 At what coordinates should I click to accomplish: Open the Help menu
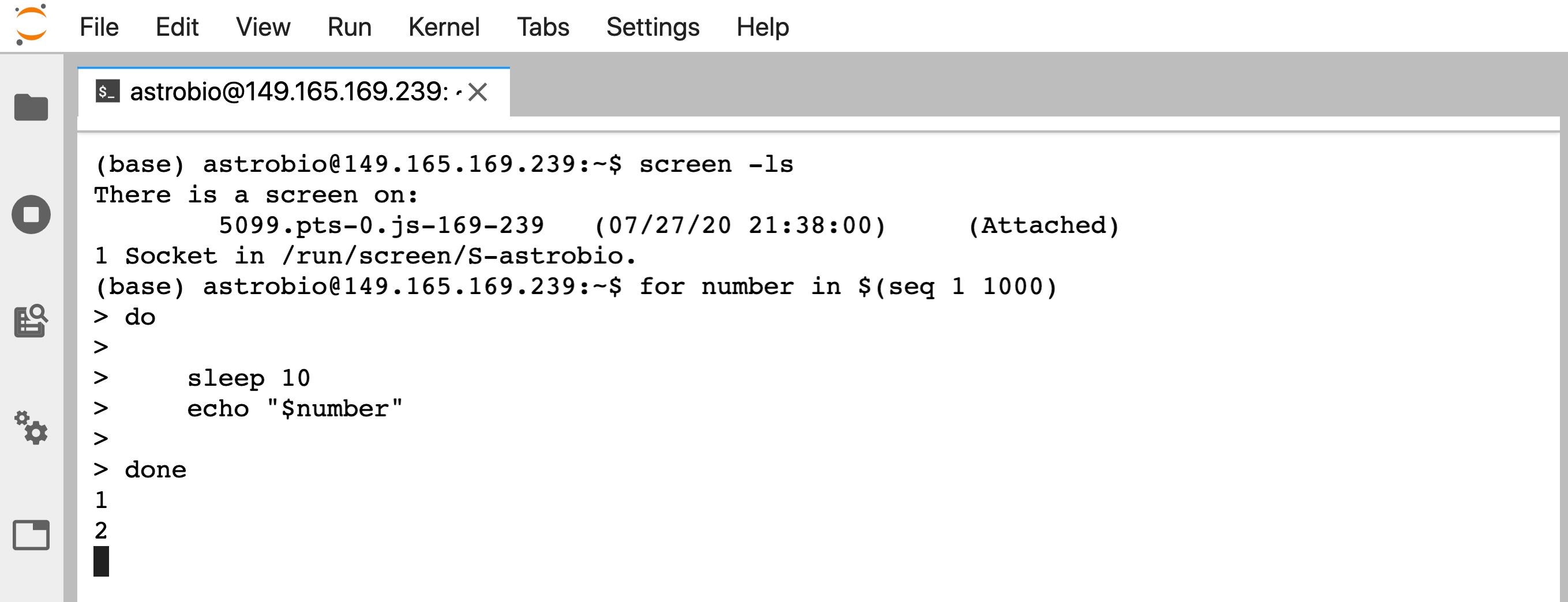(x=763, y=27)
